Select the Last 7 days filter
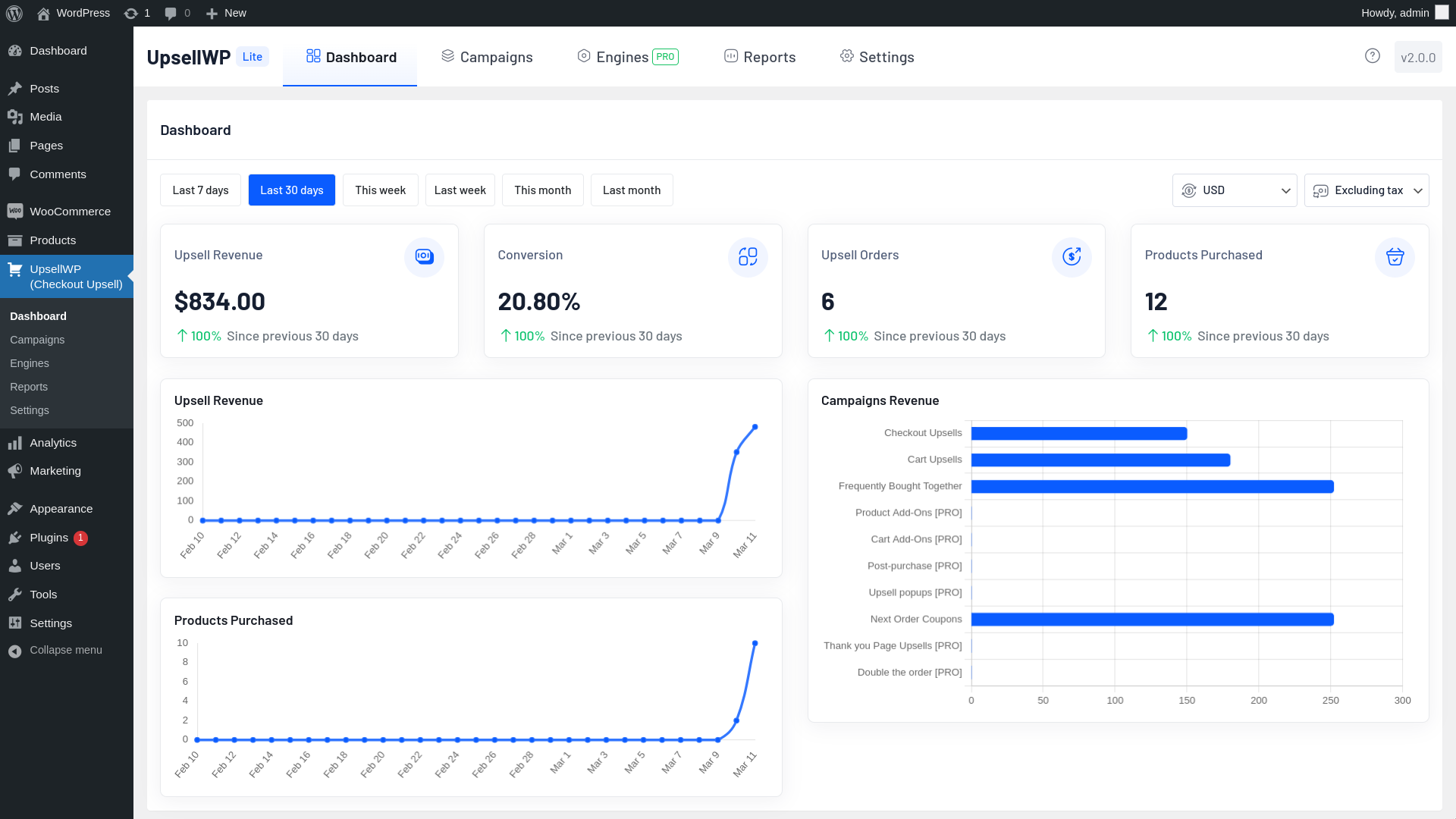The height and width of the screenshot is (819, 1456). 200,190
